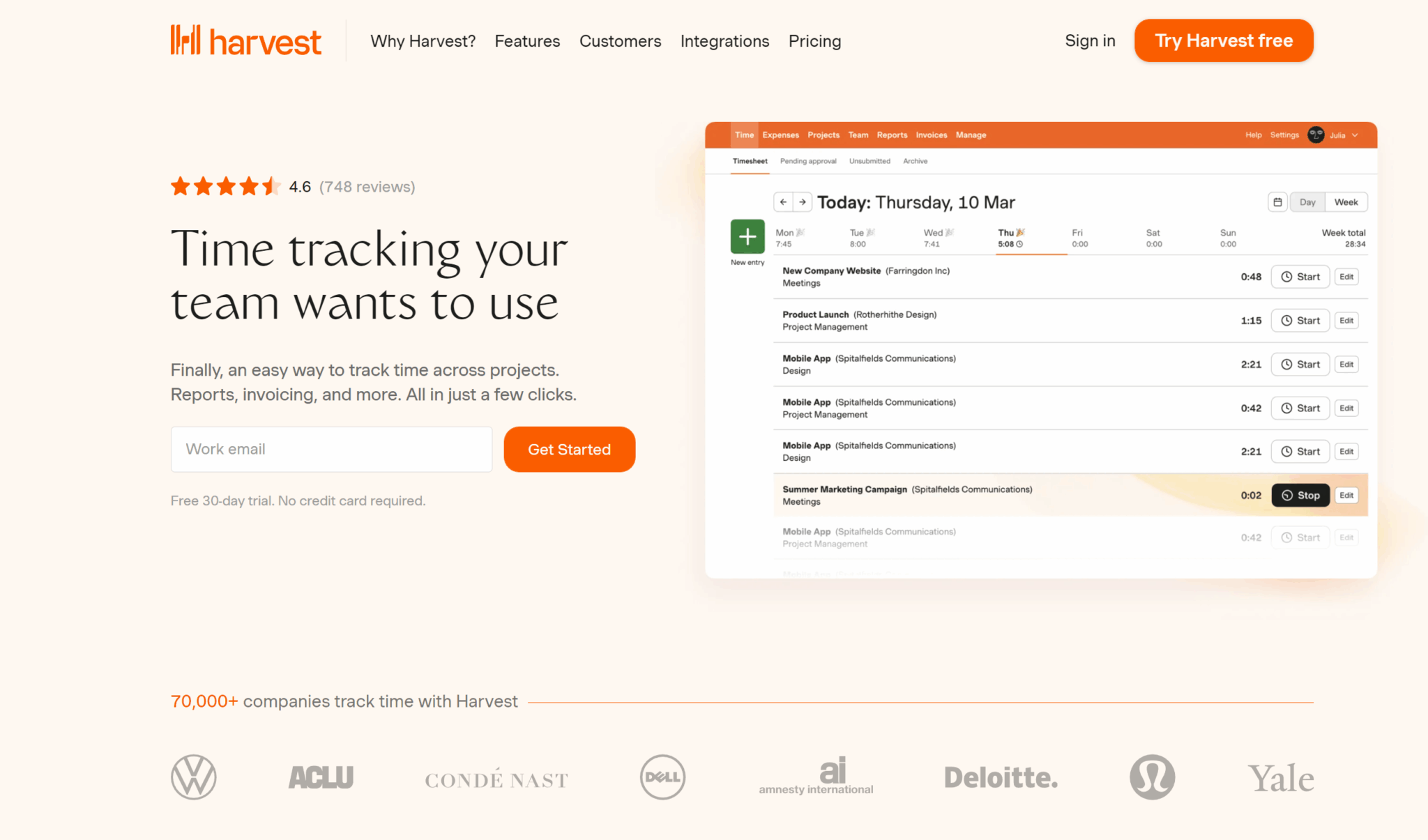
Task: Click the Amnesty International logo
Action: [816, 776]
